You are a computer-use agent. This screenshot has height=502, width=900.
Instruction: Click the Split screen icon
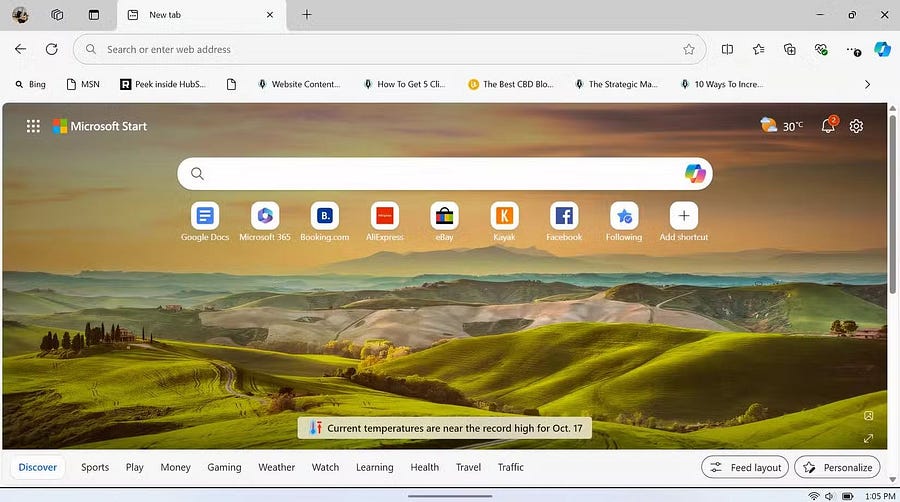click(x=727, y=49)
